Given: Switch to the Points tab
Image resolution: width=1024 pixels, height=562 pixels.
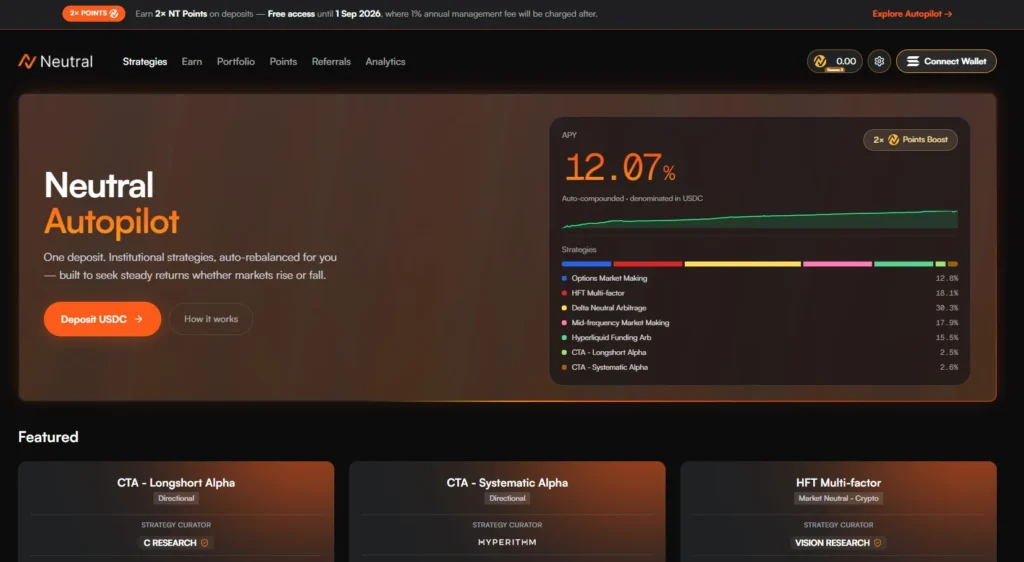Looking at the screenshot, I should (283, 61).
